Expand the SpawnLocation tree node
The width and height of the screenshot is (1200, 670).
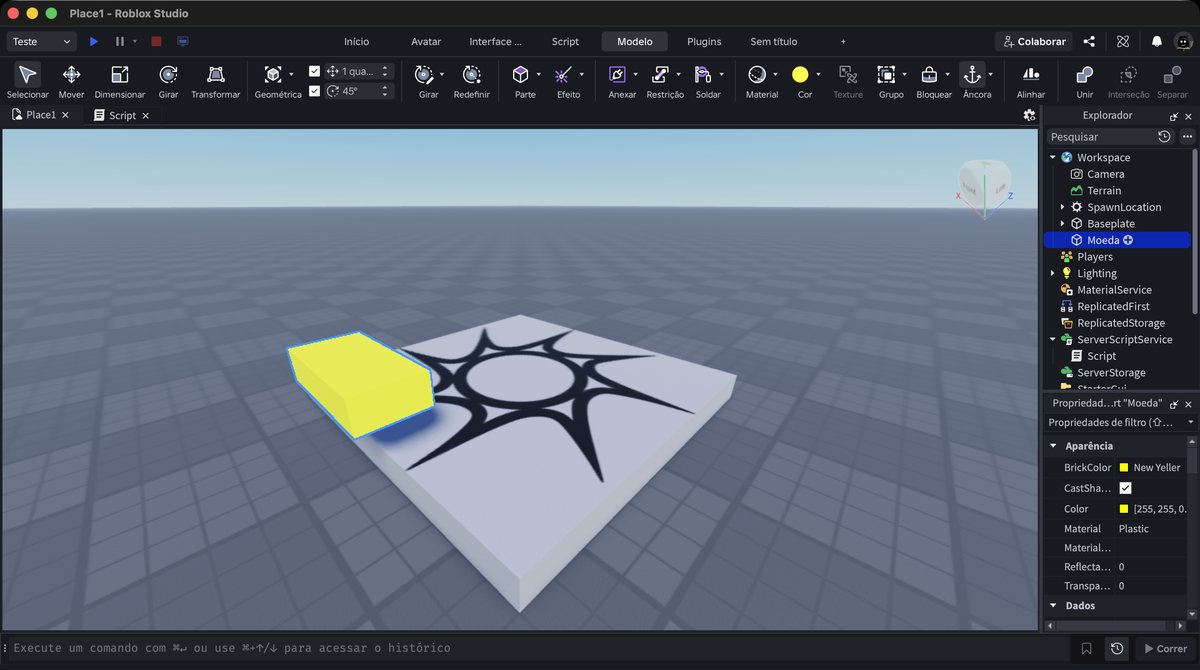pyautogui.click(x=1062, y=207)
